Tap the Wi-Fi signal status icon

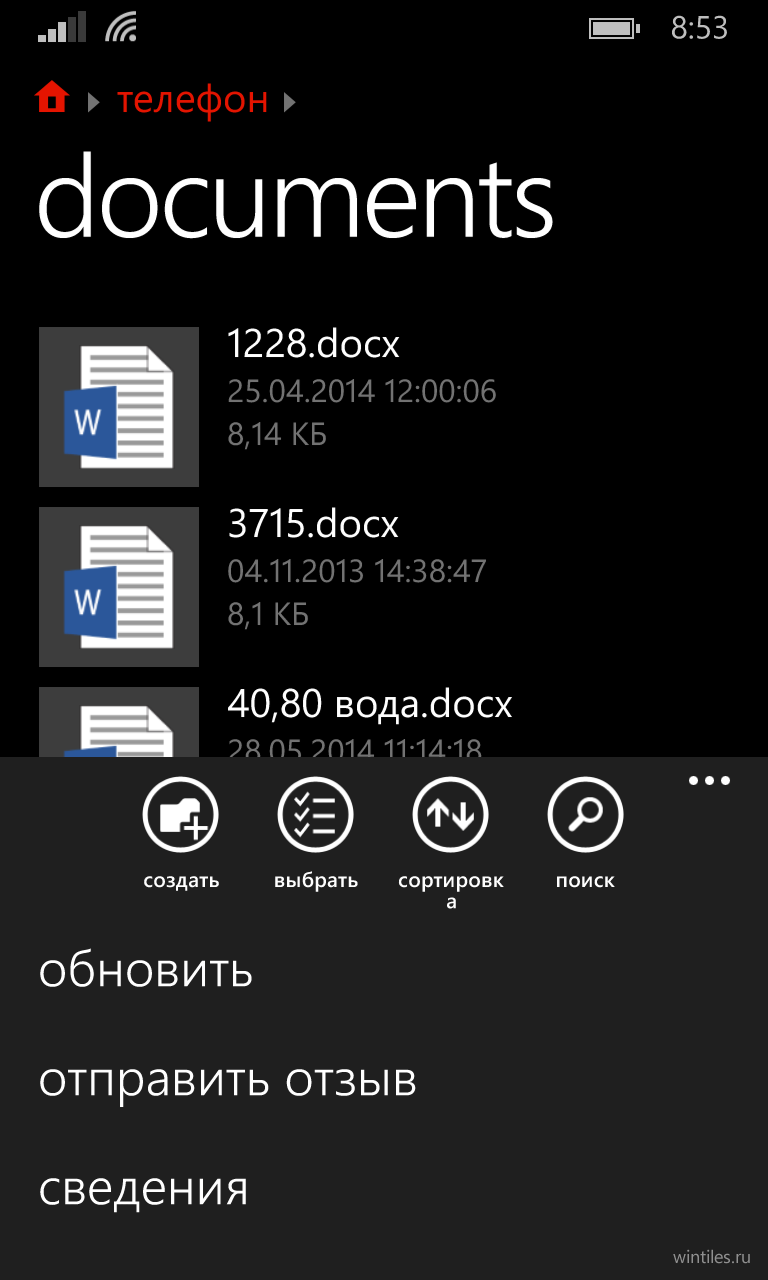click(120, 28)
